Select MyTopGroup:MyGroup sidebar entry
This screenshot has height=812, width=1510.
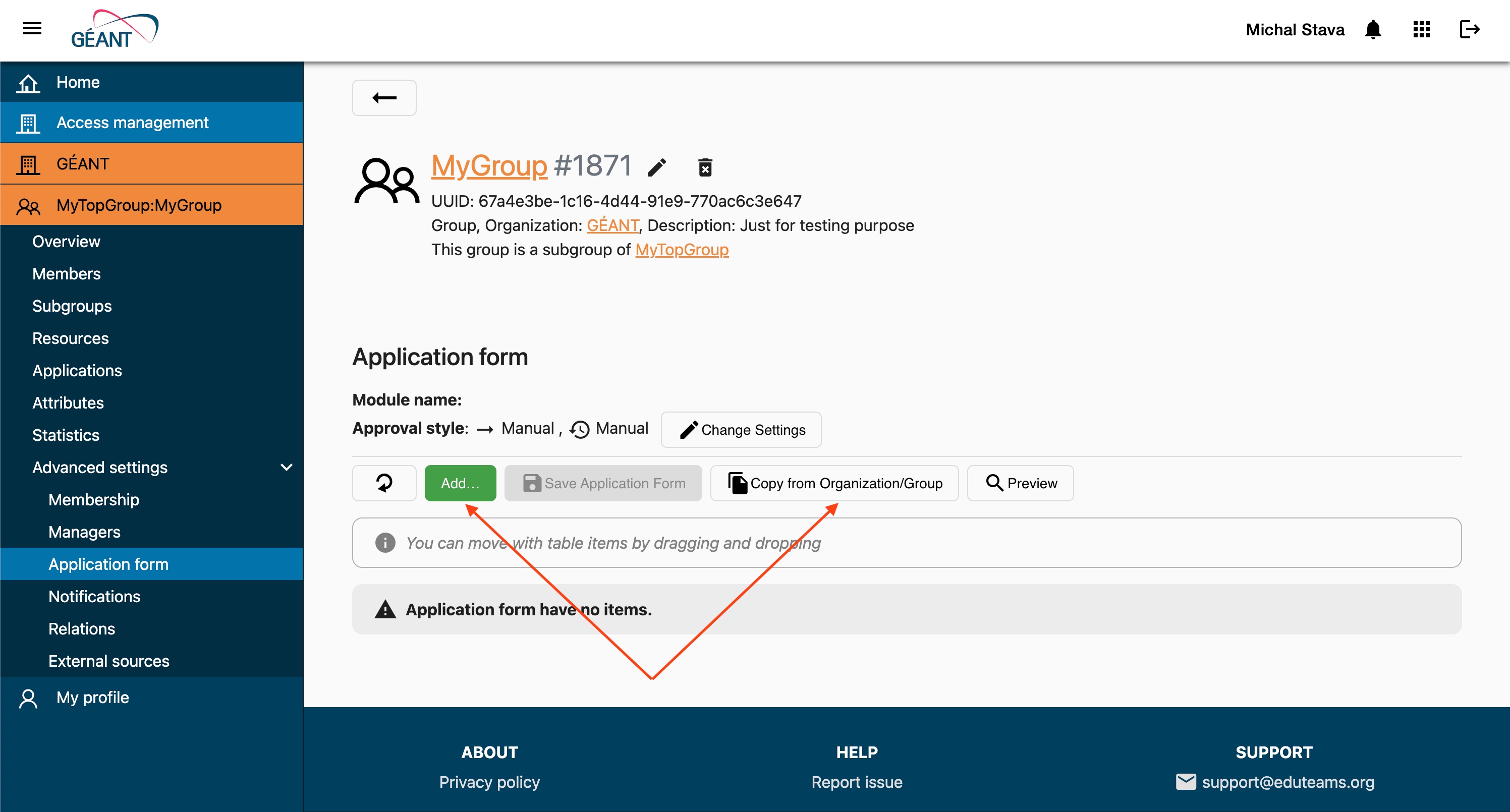pyautogui.click(x=151, y=205)
